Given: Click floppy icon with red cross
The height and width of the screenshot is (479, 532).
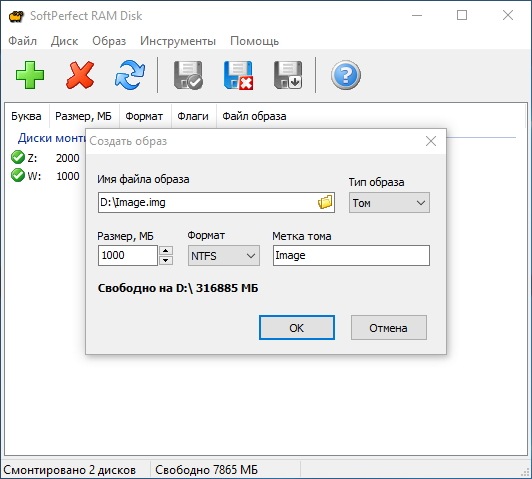Looking at the screenshot, I should tap(239, 75).
